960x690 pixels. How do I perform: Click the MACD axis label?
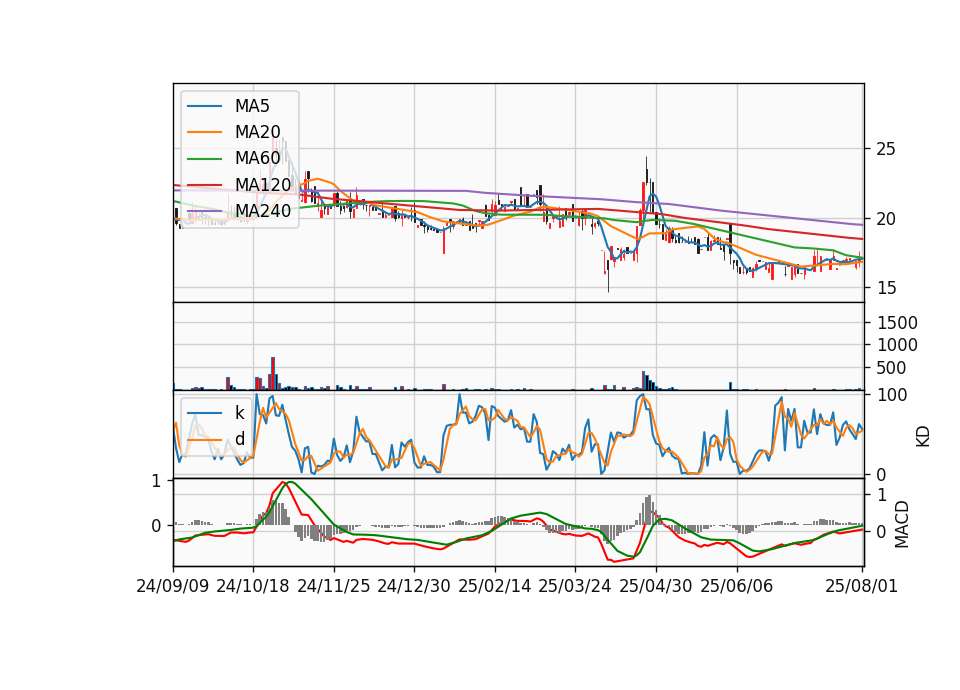click(x=902, y=524)
